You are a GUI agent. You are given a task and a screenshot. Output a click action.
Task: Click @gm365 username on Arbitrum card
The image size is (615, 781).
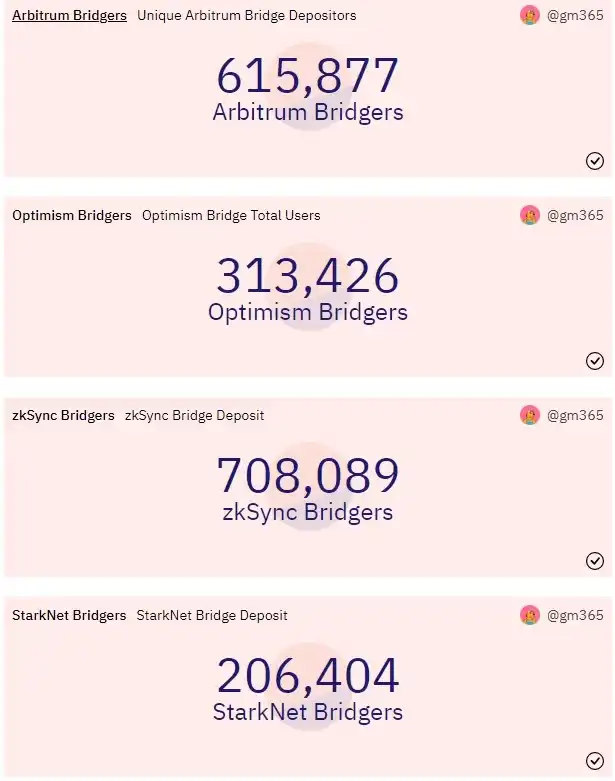pos(575,15)
